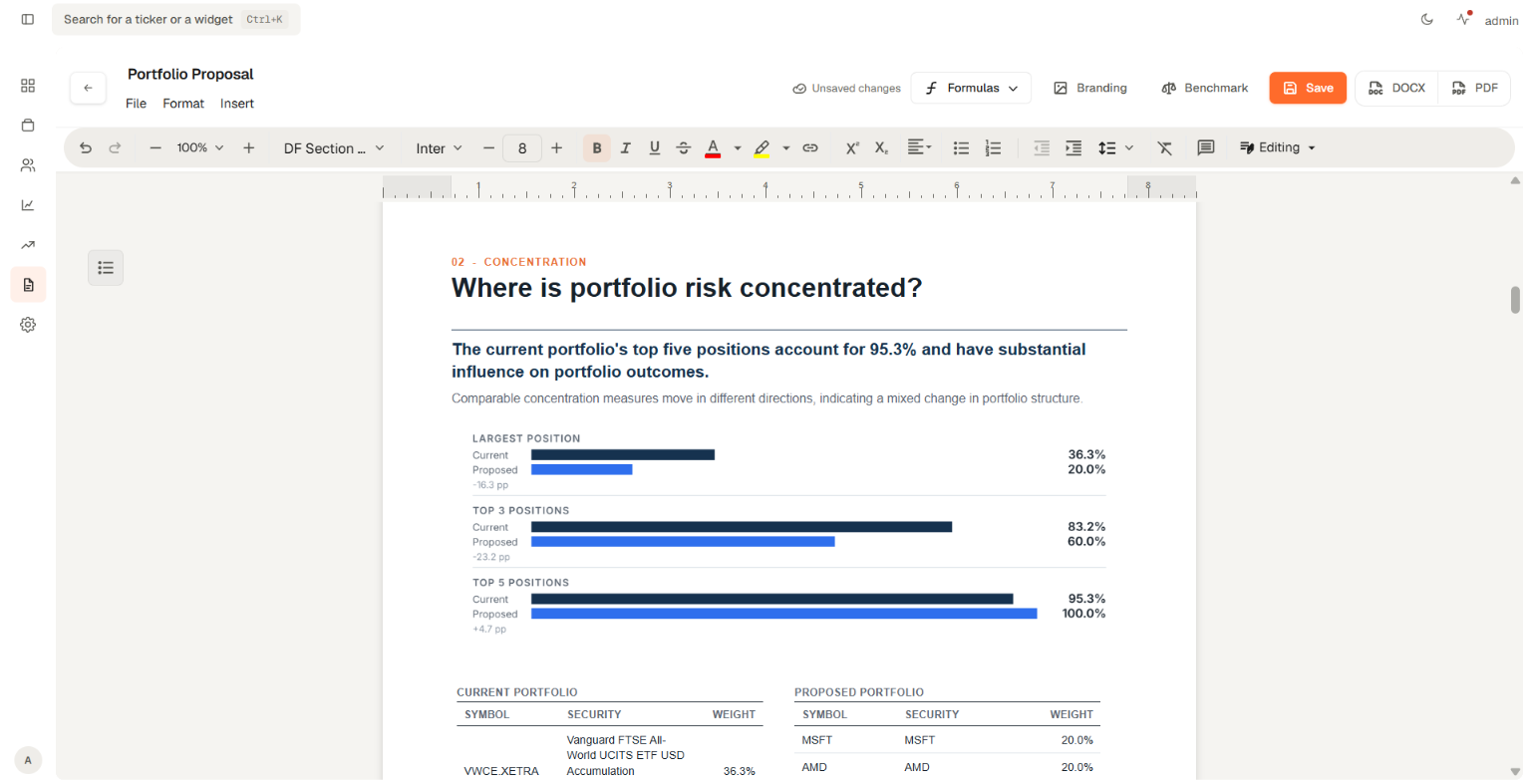Open the line spacing dropdown
Screen dimensions: 1531x784
(x=1115, y=147)
